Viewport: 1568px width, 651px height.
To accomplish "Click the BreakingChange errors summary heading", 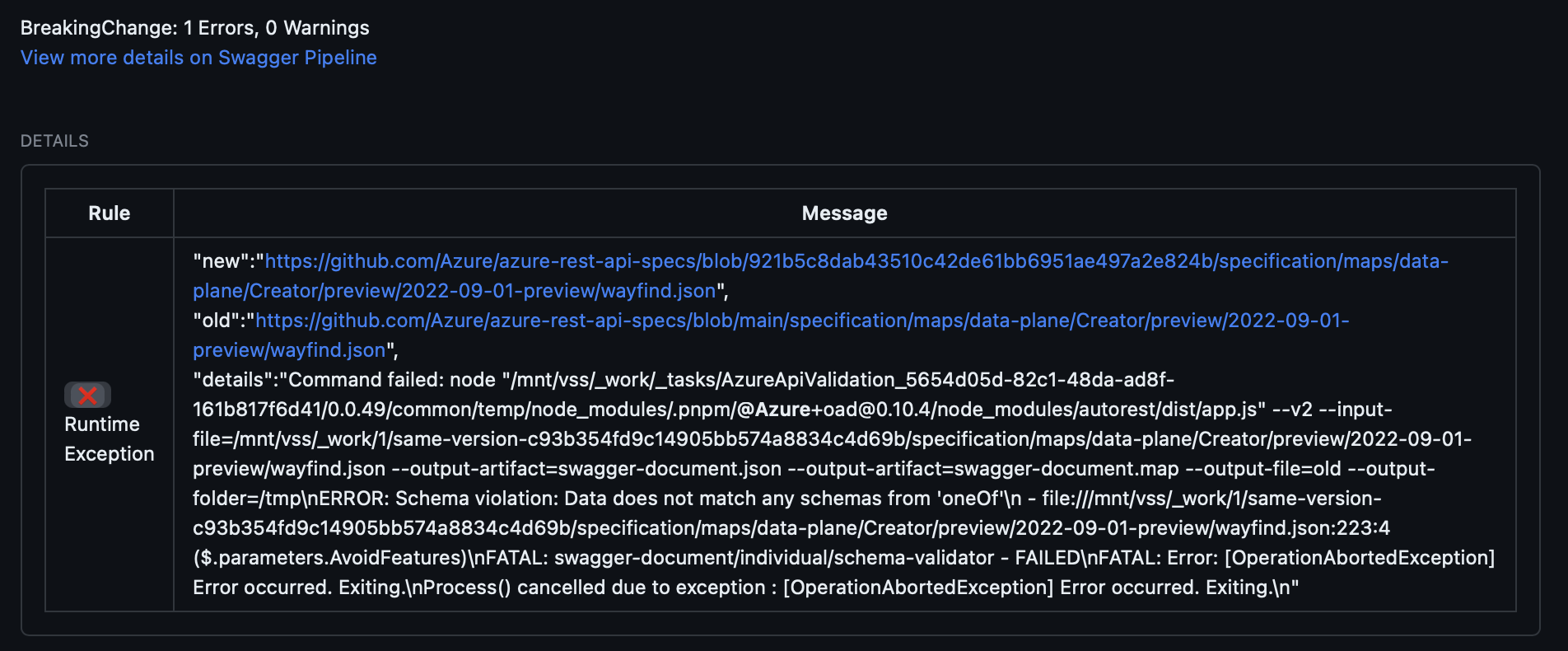I will 195,27.
